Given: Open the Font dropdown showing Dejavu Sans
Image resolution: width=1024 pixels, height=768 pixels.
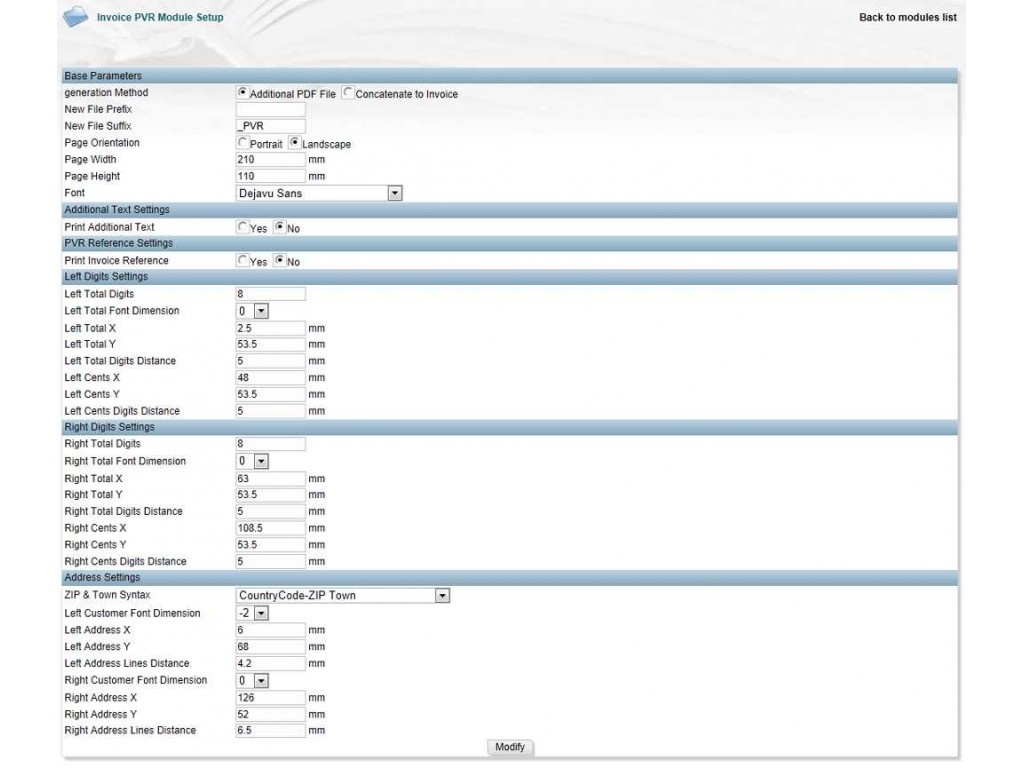Looking at the screenshot, I should 319,193.
